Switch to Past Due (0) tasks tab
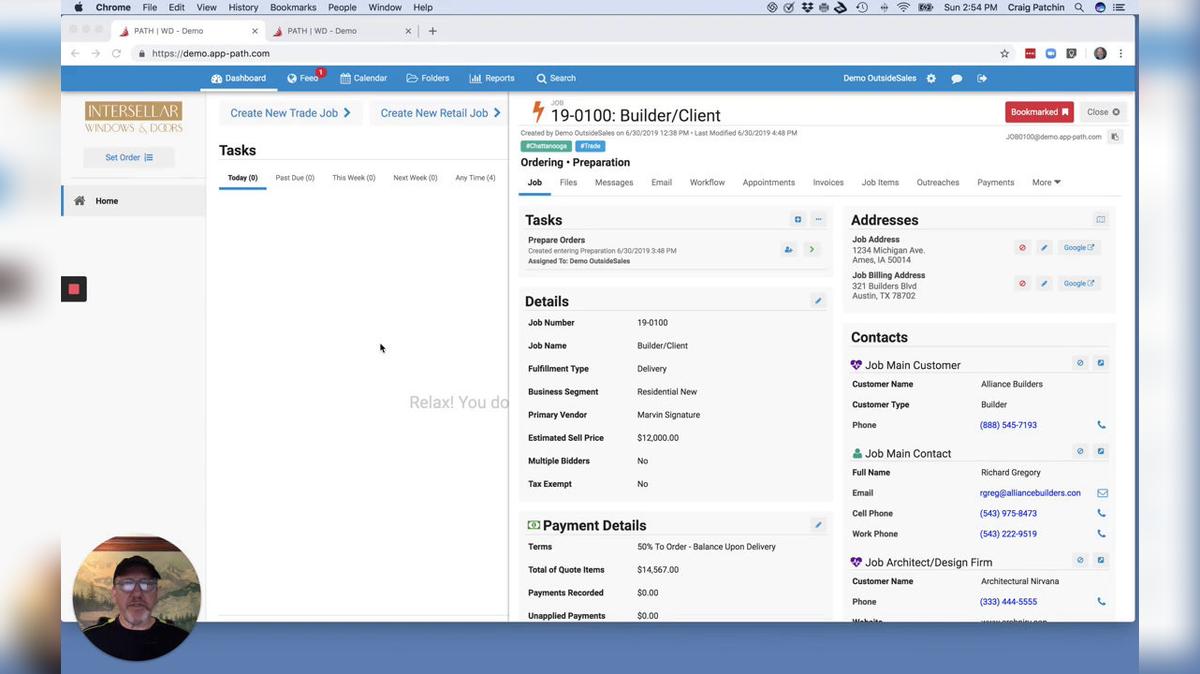 click(295, 178)
